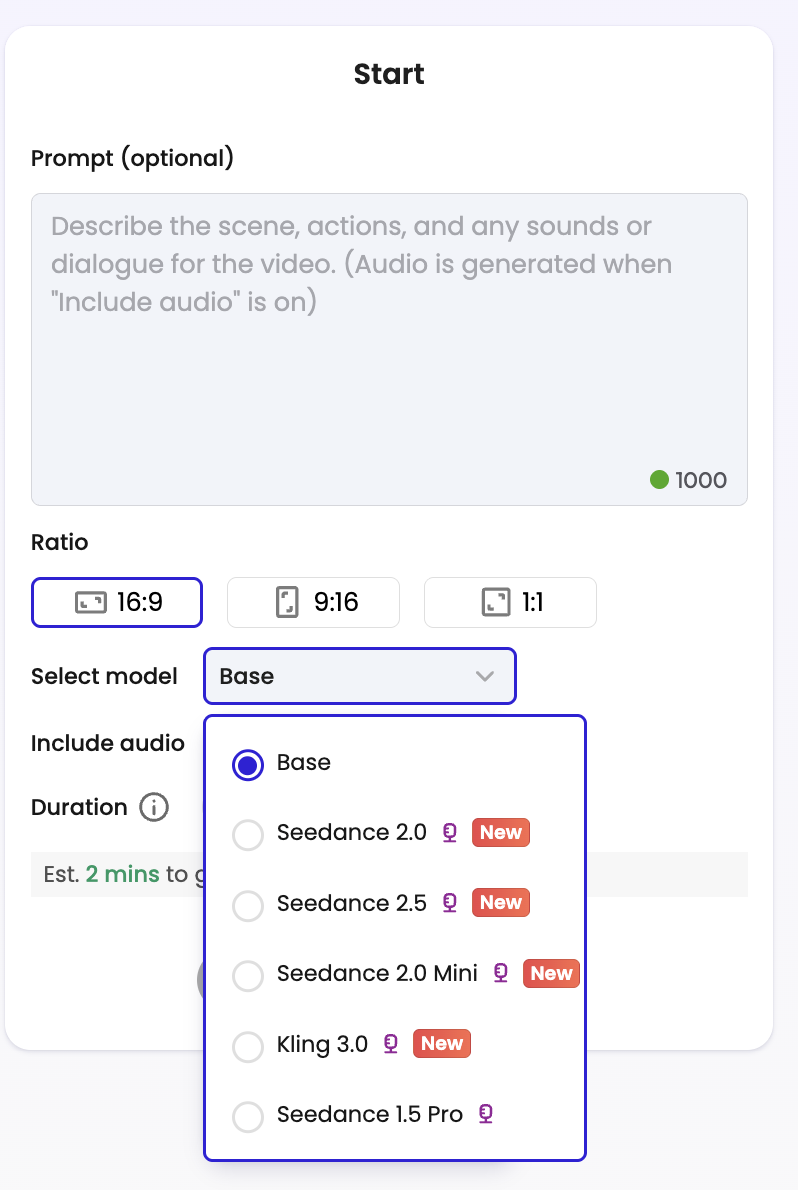This screenshot has height=1190, width=798.
Task: Pick Seedance 1.5 Pro from the model list
Action: (369, 1114)
